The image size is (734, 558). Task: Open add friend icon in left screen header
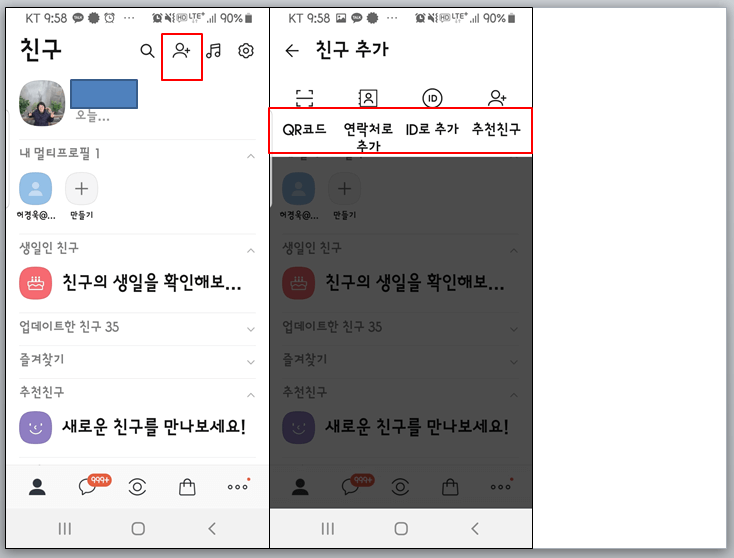[181, 51]
